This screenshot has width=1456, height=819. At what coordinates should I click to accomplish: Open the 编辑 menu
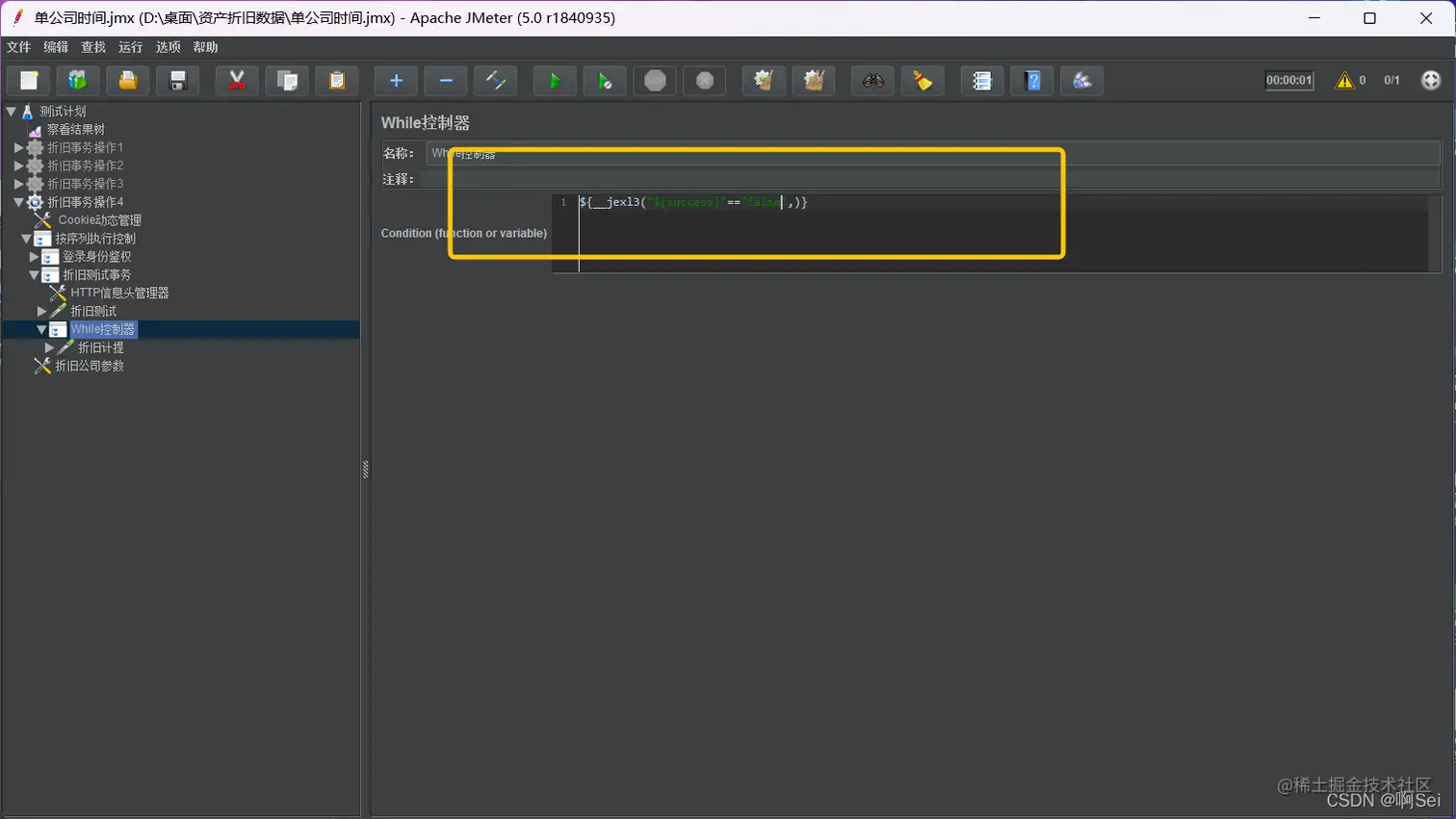pyautogui.click(x=56, y=47)
